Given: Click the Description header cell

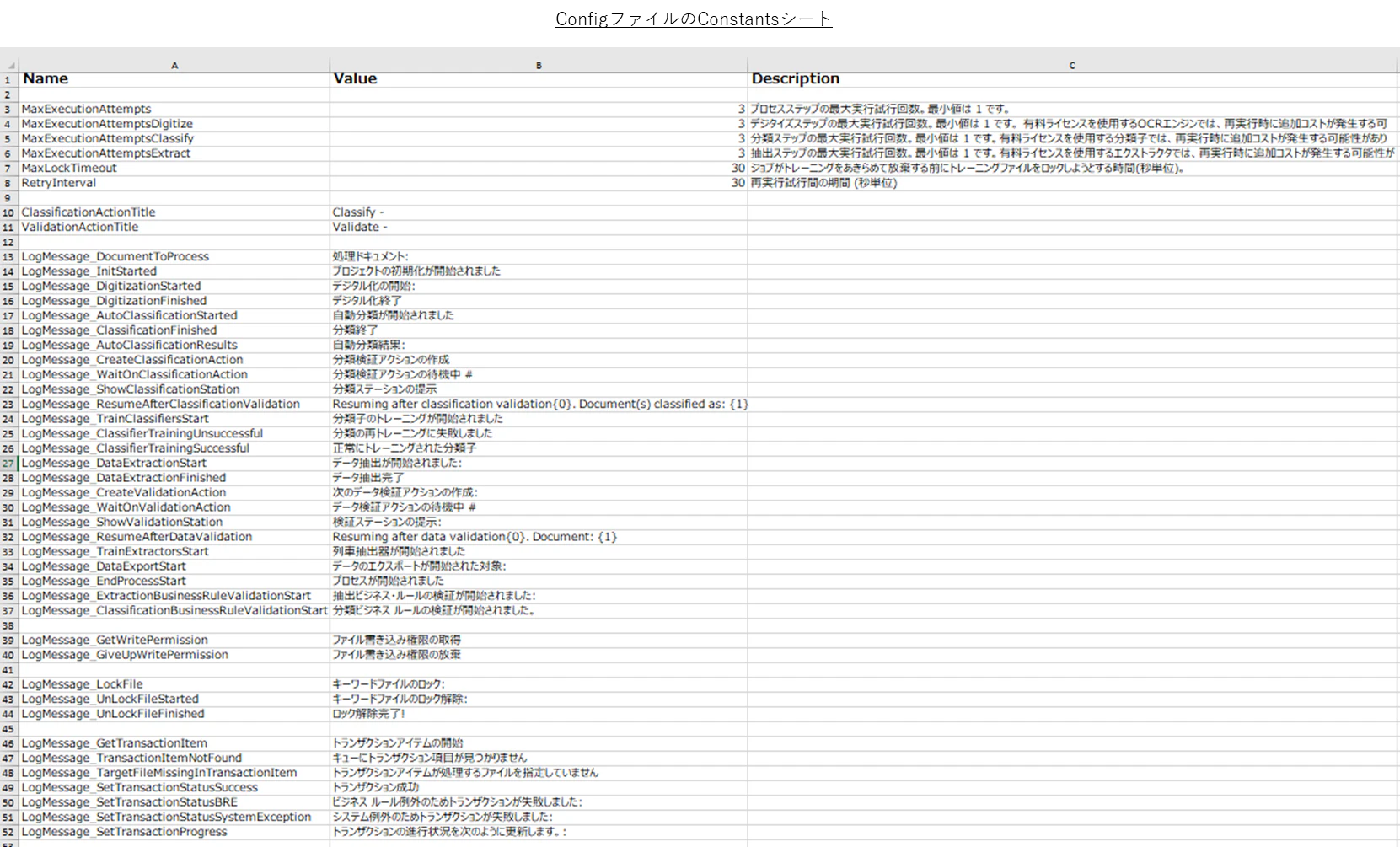Looking at the screenshot, I should pyautogui.click(x=1073, y=79).
